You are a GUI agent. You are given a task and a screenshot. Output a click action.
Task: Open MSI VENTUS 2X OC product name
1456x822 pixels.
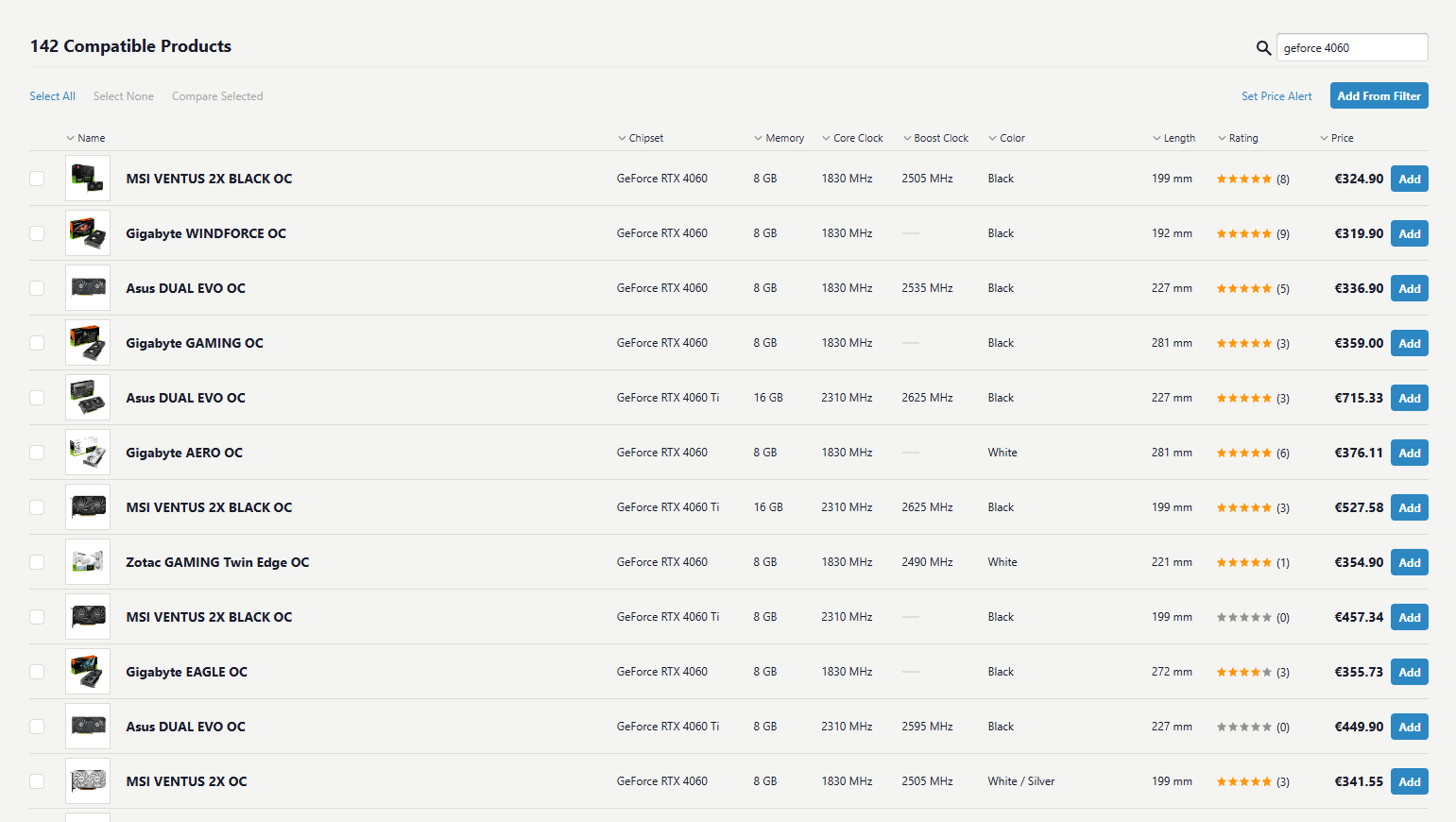coord(186,781)
